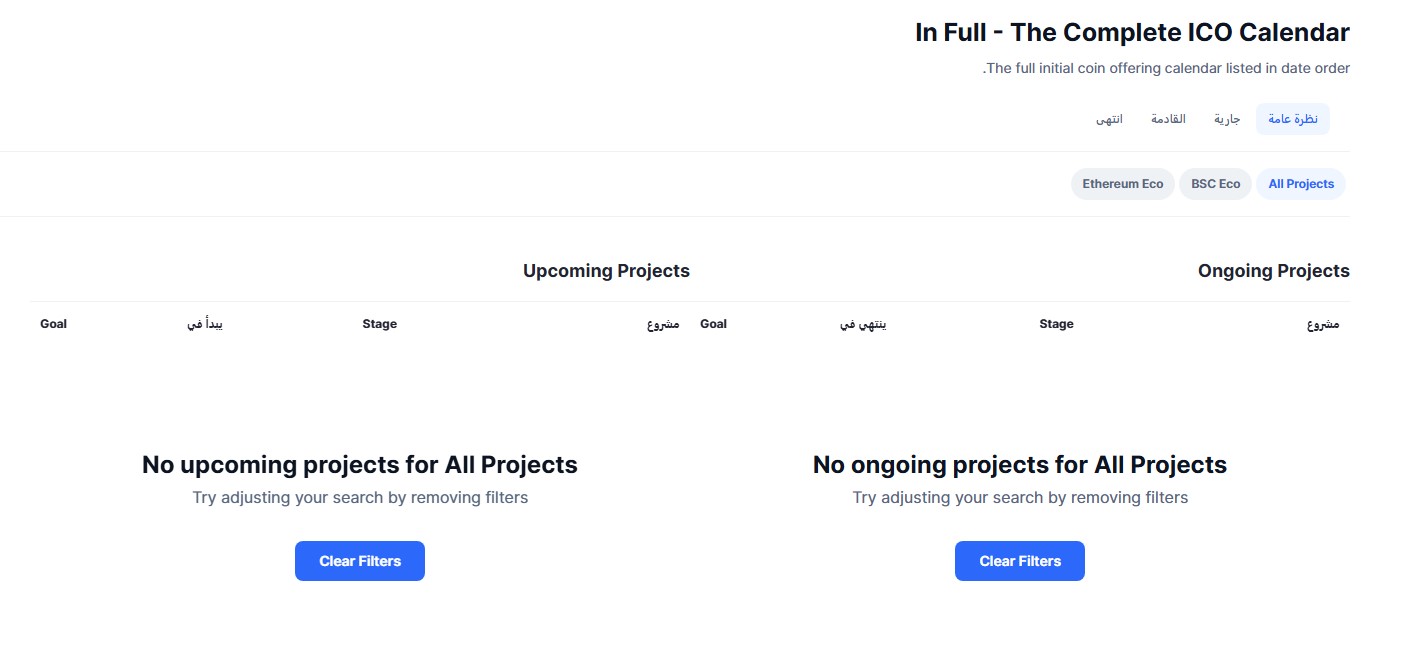
Task: Select the All Projects filter chip
Action: tap(1301, 184)
